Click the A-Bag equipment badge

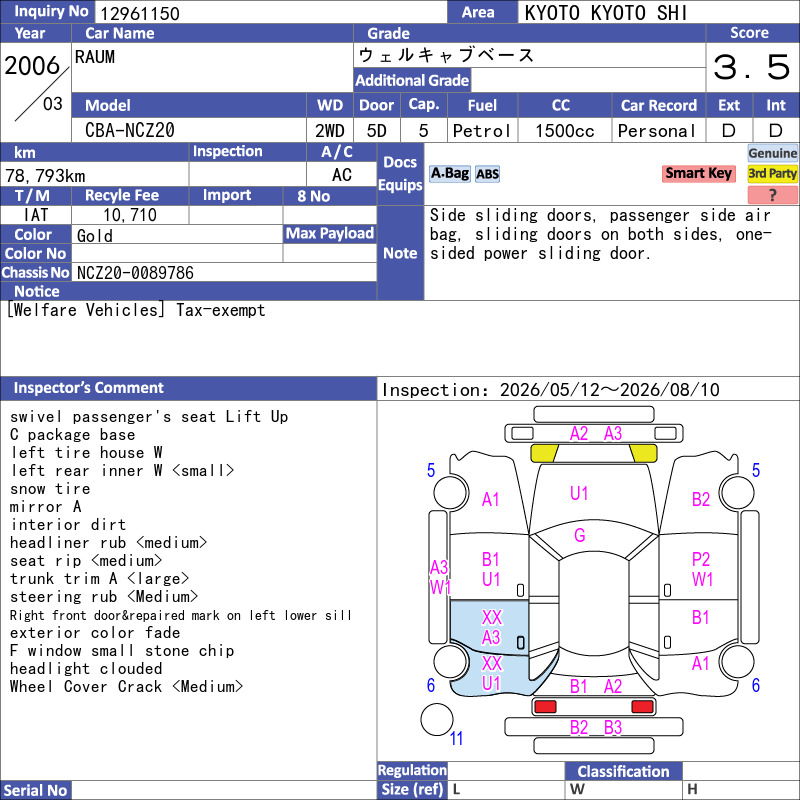(x=449, y=173)
